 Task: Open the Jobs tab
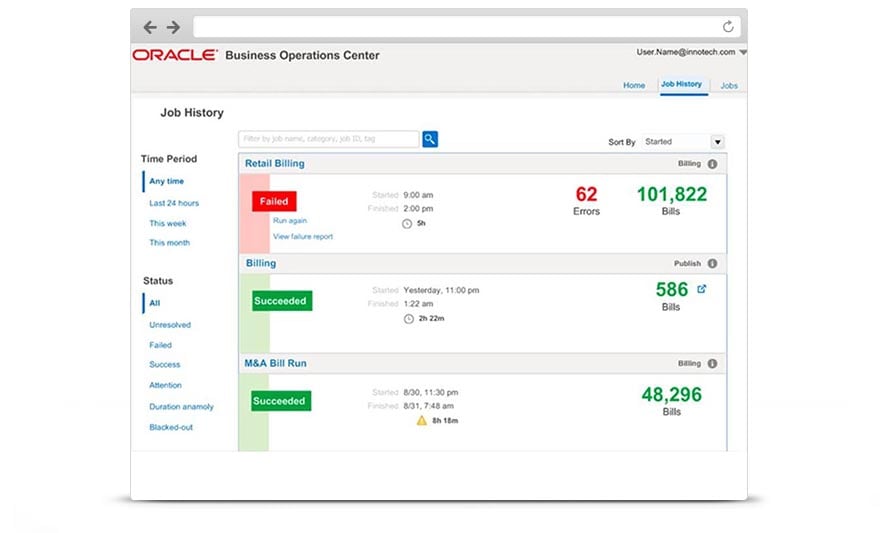click(729, 86)
